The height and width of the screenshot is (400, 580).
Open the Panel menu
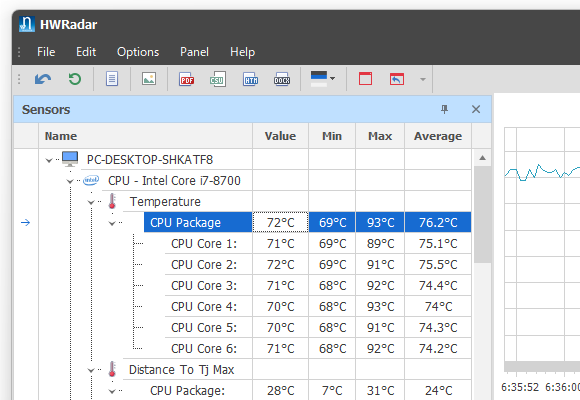[x=194, y=52]
